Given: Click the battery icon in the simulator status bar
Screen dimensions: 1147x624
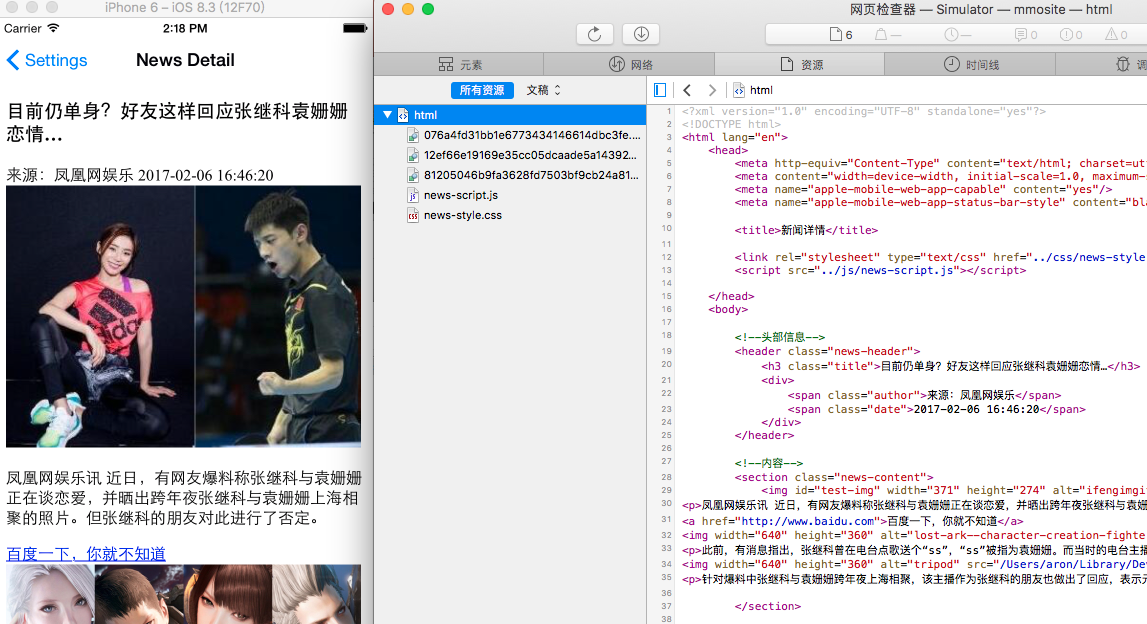Looking at the screenshot, I should click(x=355, y=29).
